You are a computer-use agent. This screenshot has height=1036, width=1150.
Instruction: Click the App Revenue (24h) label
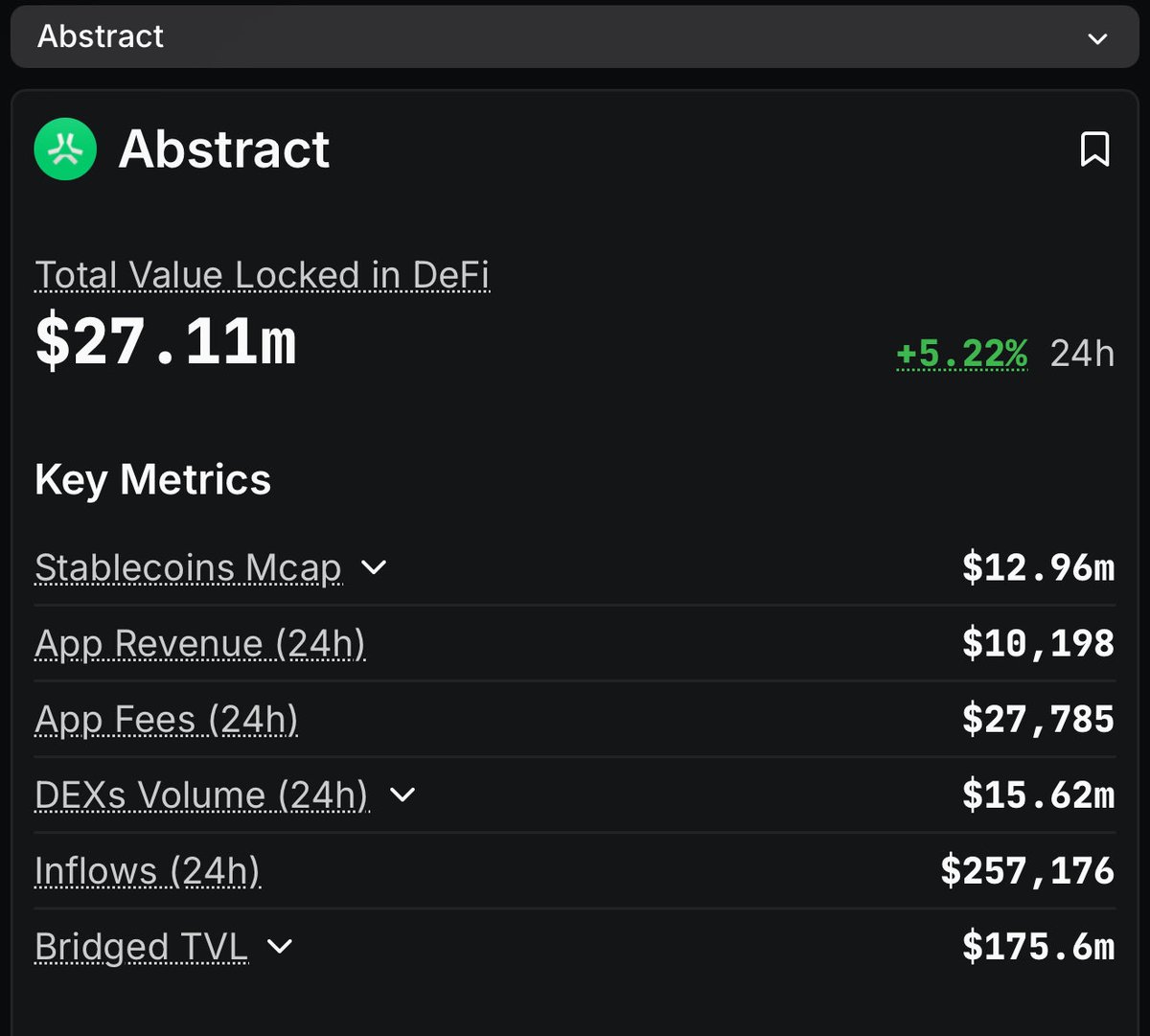(x=200, y=644)
